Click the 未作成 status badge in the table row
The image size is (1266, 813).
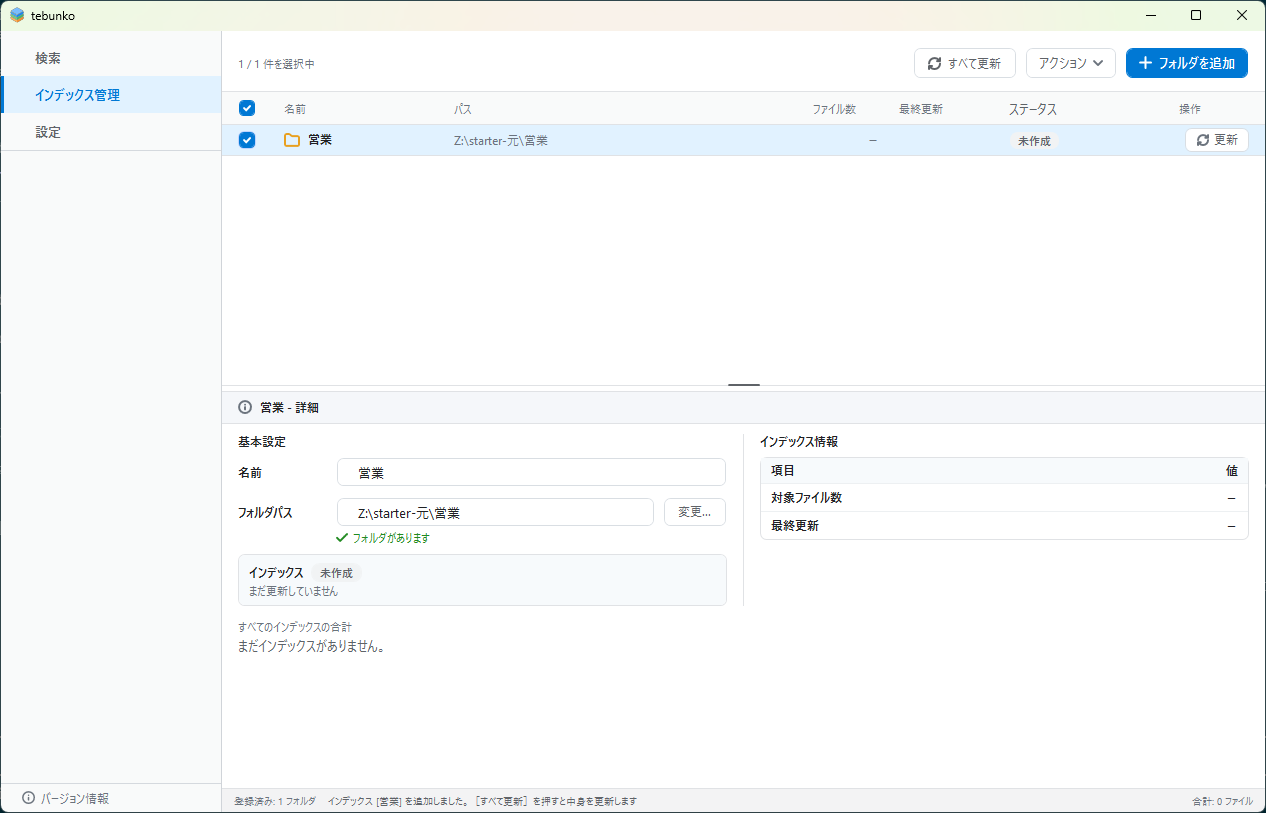pyautogui.click(x=1034, y=141)
